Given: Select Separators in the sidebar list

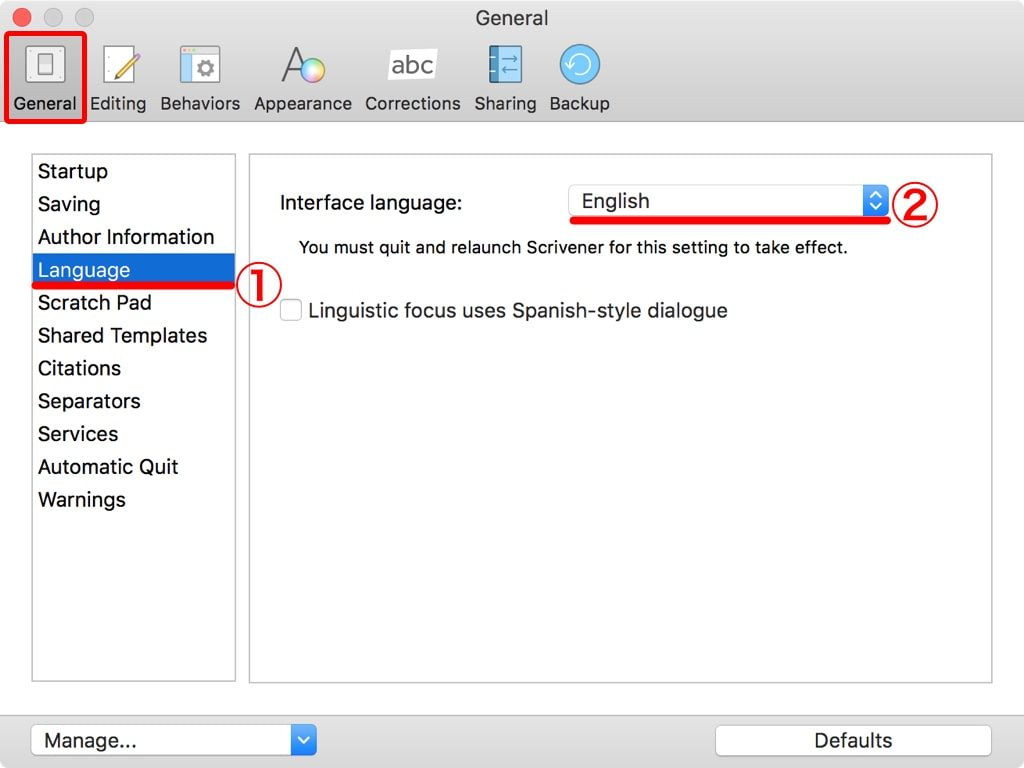Looking at the screenshot, I should pos(133,401).
